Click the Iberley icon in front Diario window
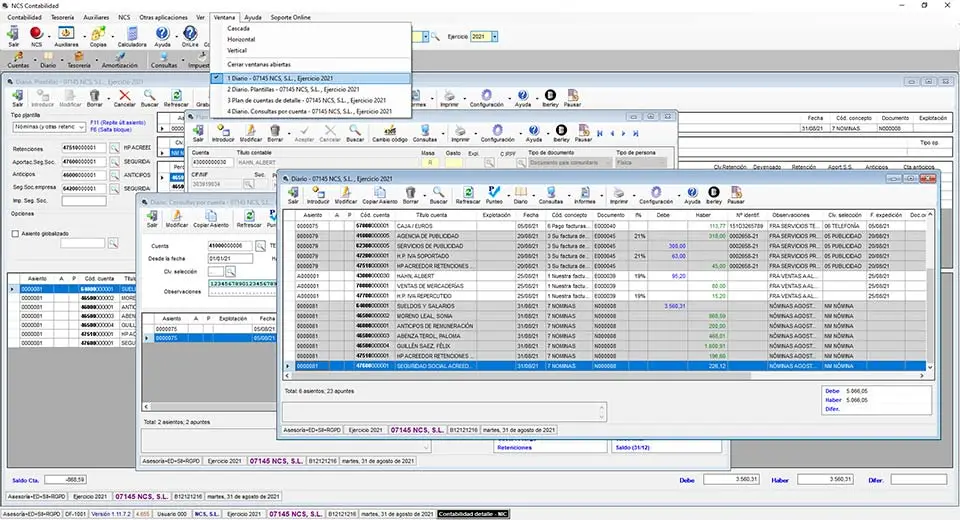Image resolution: width=960 pixels, height=520 pixels. click(714, 195)
